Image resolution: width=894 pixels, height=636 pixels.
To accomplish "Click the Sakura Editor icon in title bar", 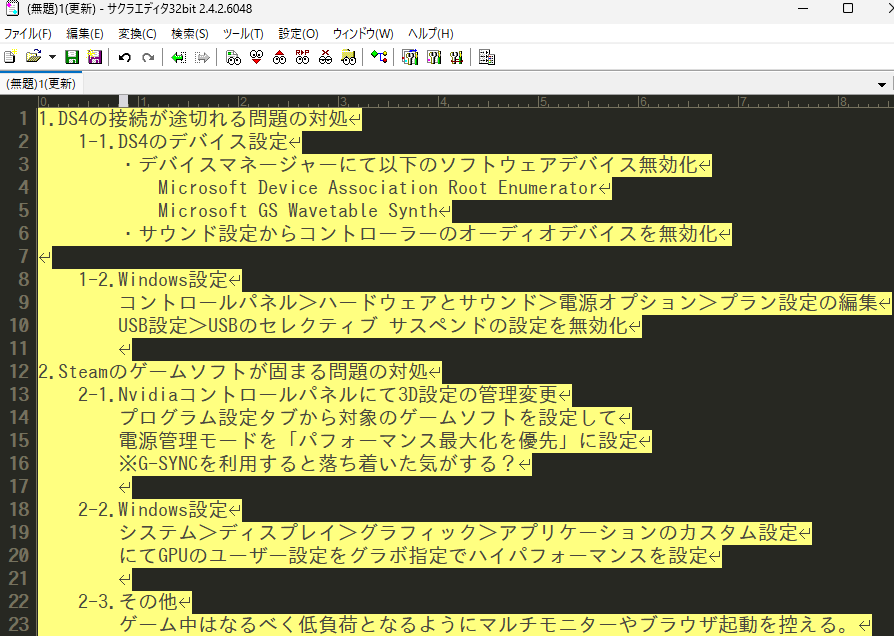I will (11, 9).
